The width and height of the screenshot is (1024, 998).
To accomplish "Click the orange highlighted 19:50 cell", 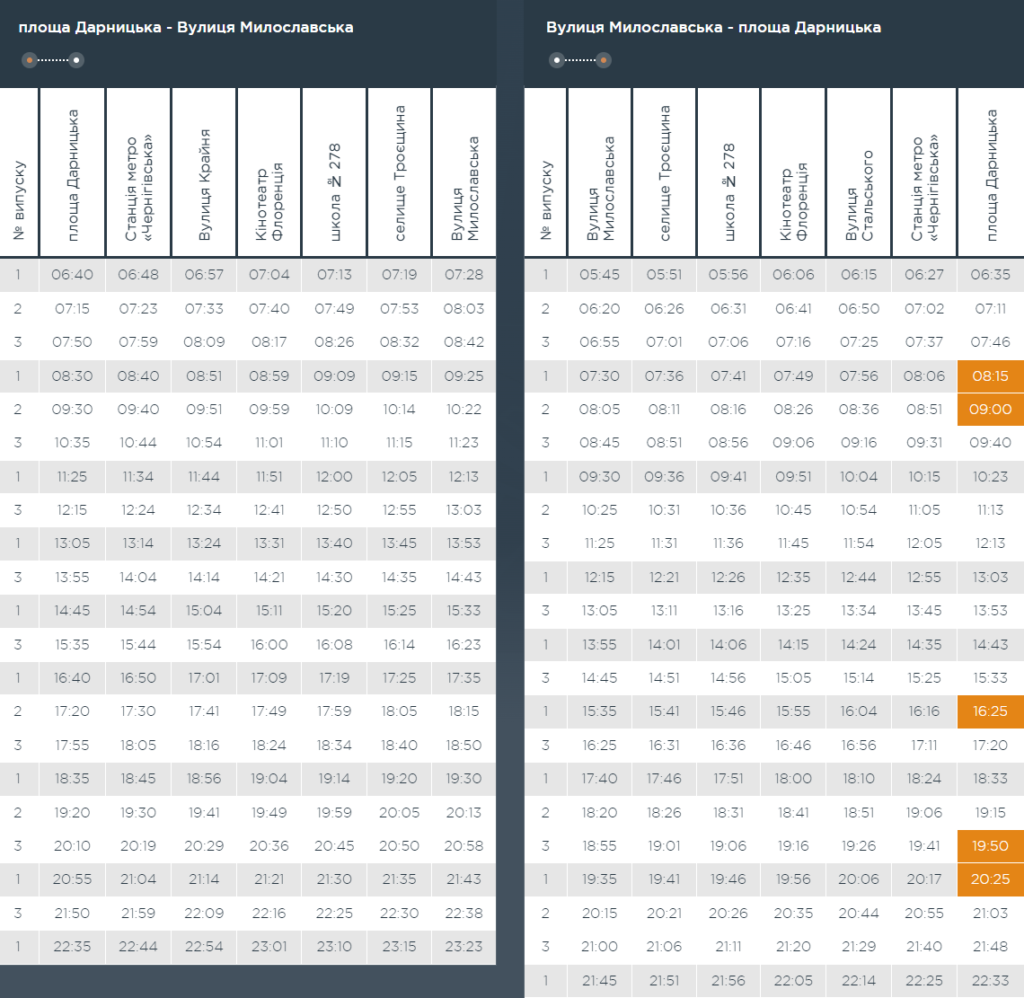I will point(990,846).
